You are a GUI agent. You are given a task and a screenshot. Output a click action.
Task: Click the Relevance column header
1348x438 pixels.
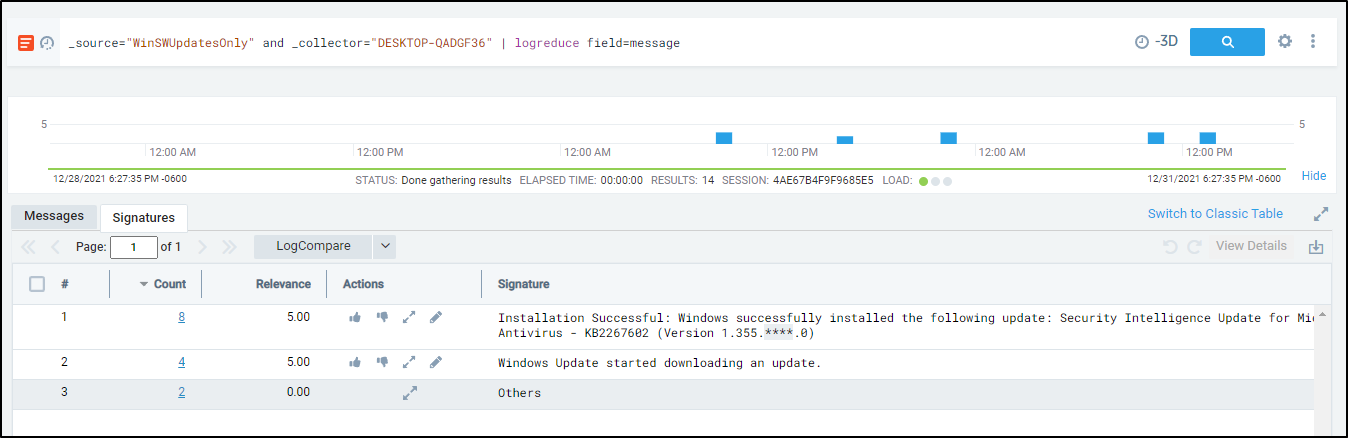click(283, 284)
